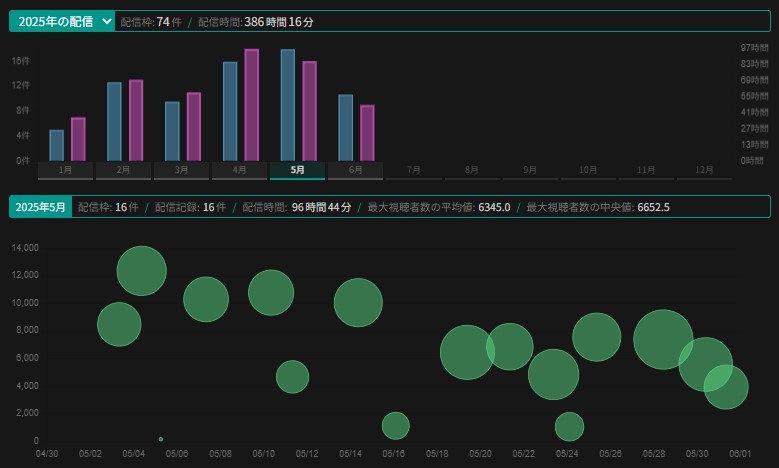
Task: Click the blue stream-count bar for 6月
Action: [x=346, y=128]
